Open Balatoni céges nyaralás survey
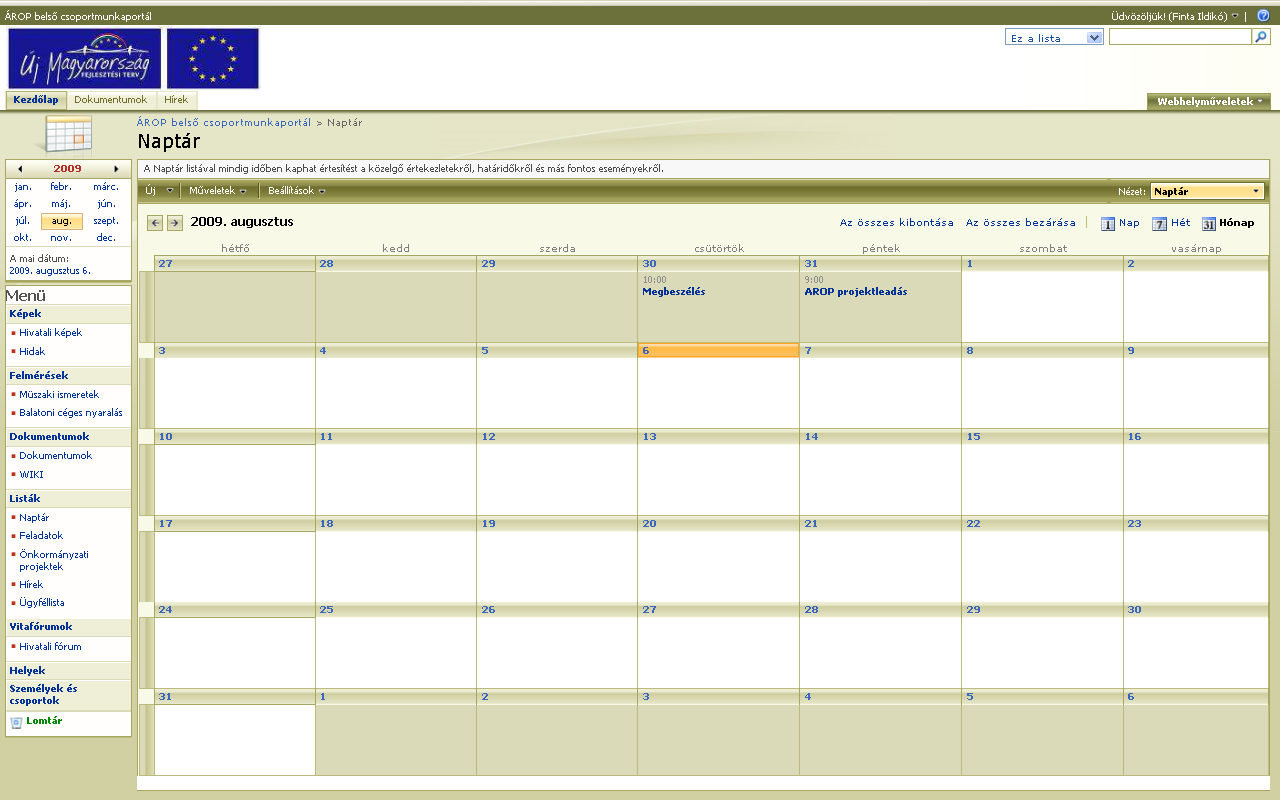The width and height of the screenshot is (1280, 800). (71, 413)
